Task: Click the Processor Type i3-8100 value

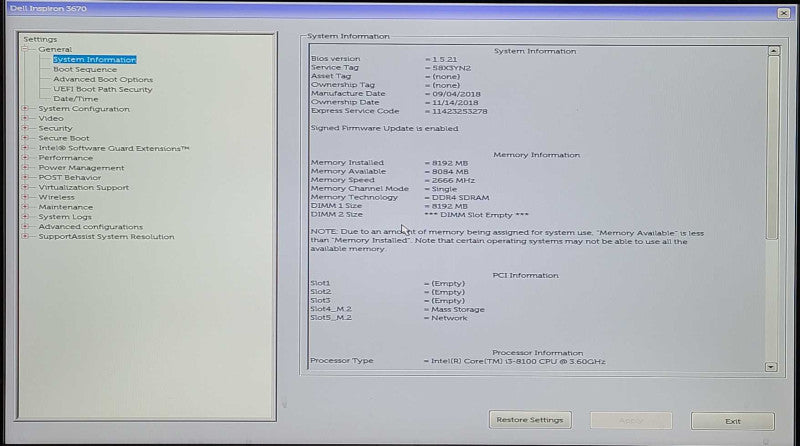Action: [x=518, y=361]
